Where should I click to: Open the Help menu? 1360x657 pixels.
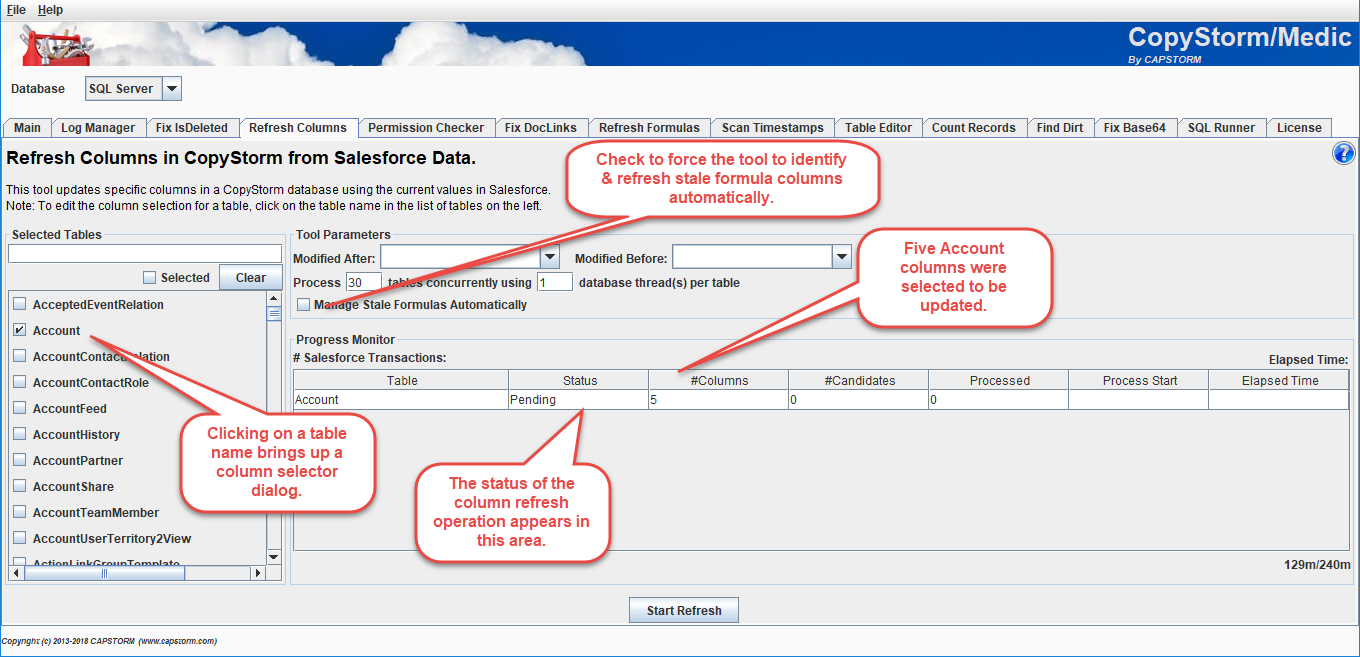50,10
